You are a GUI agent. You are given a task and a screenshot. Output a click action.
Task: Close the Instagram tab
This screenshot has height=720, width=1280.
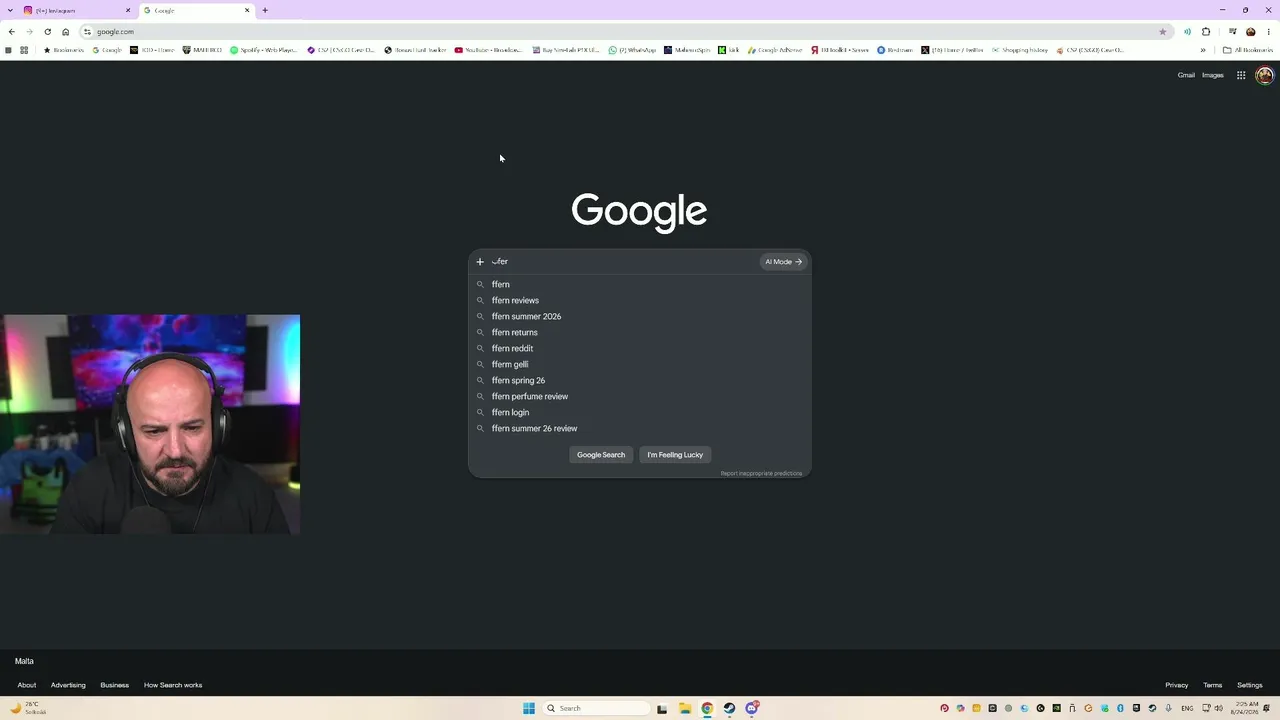pos(128,10)
